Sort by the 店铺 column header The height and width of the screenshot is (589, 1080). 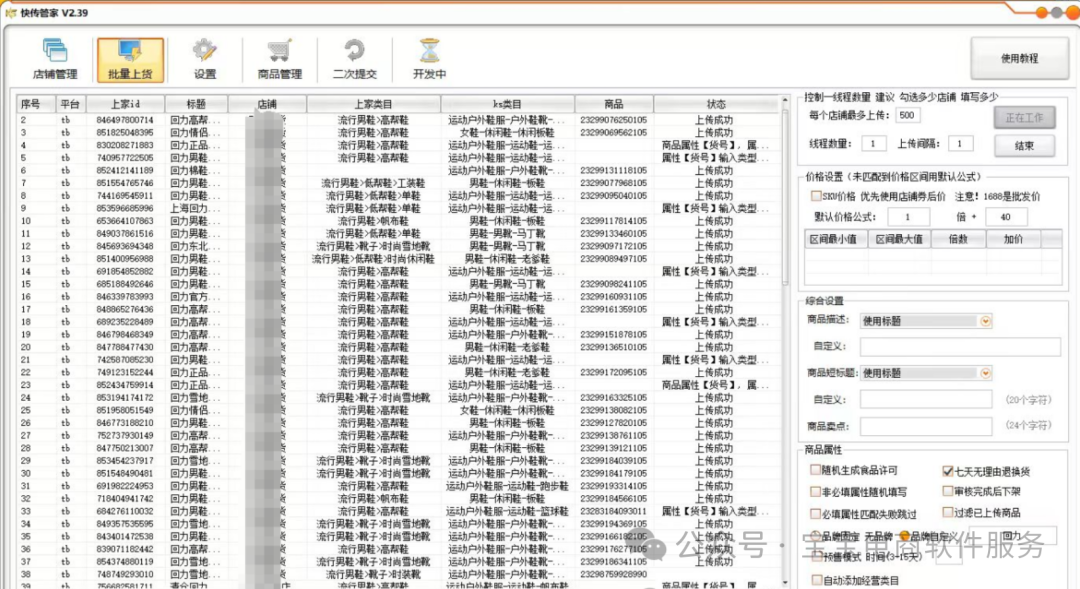click(267, 104)
